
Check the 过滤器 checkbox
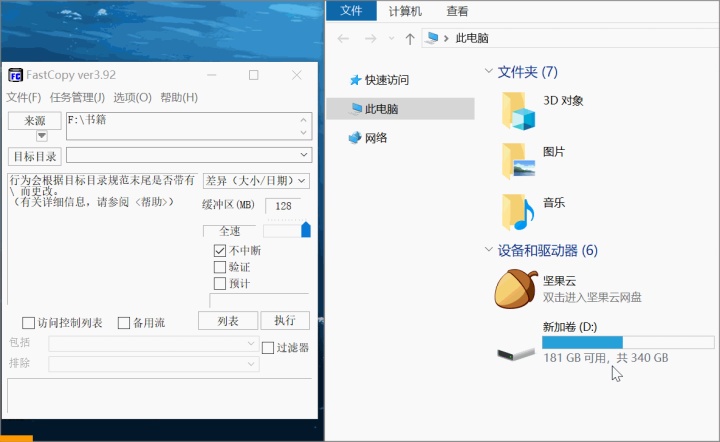(268, 348)
